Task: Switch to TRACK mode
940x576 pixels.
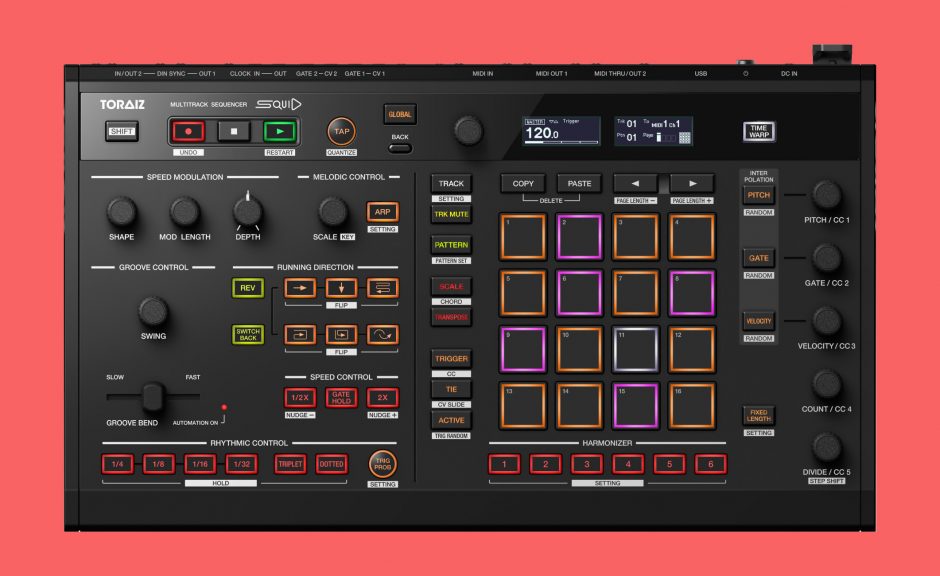Action: (450, 183)
